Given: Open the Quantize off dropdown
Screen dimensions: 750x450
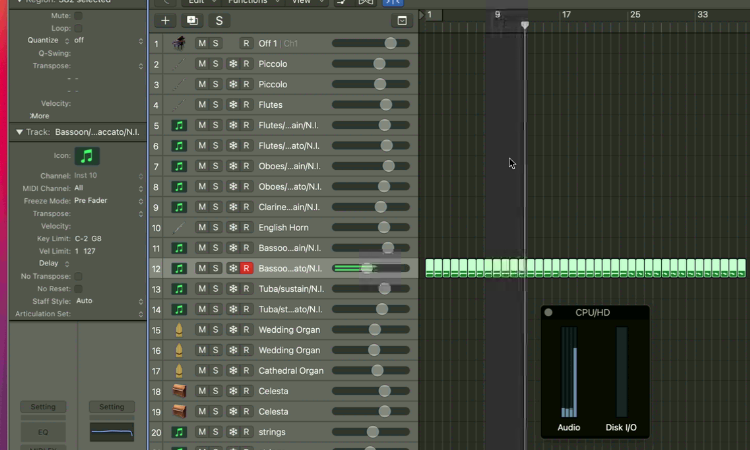Looking at the screenshot, I should (x=108, y=41).
